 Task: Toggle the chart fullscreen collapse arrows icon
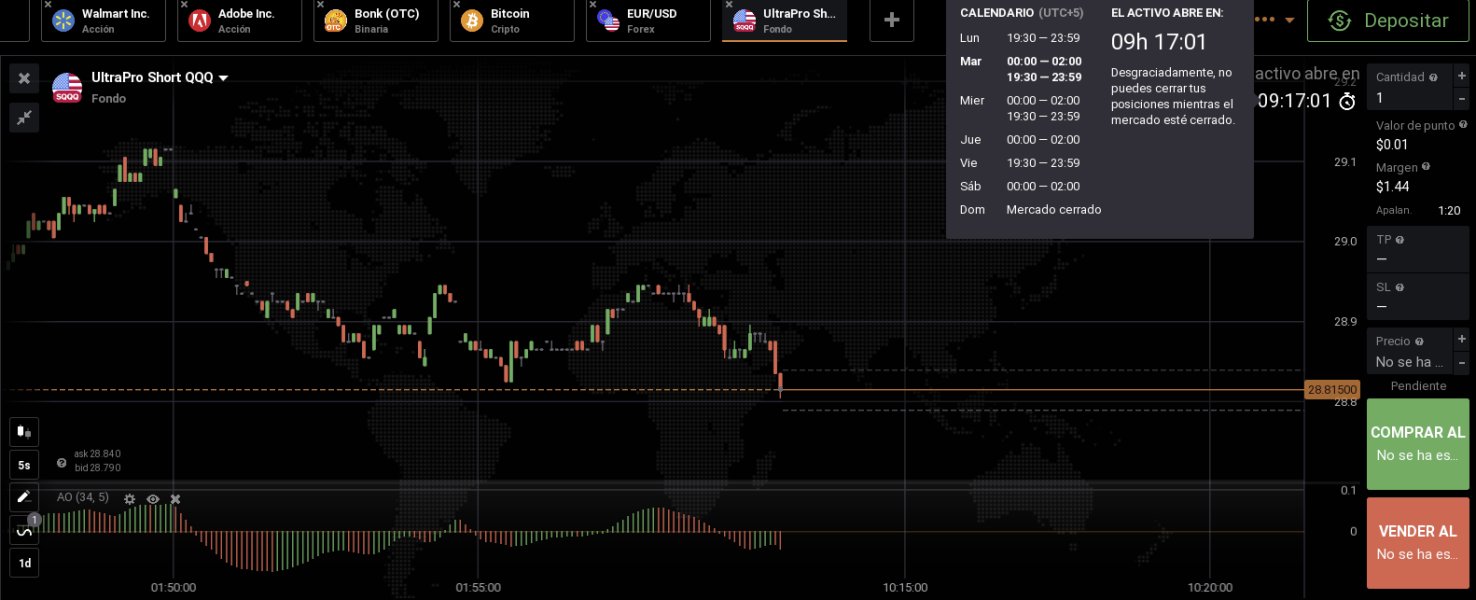click(x=24, y=117)
